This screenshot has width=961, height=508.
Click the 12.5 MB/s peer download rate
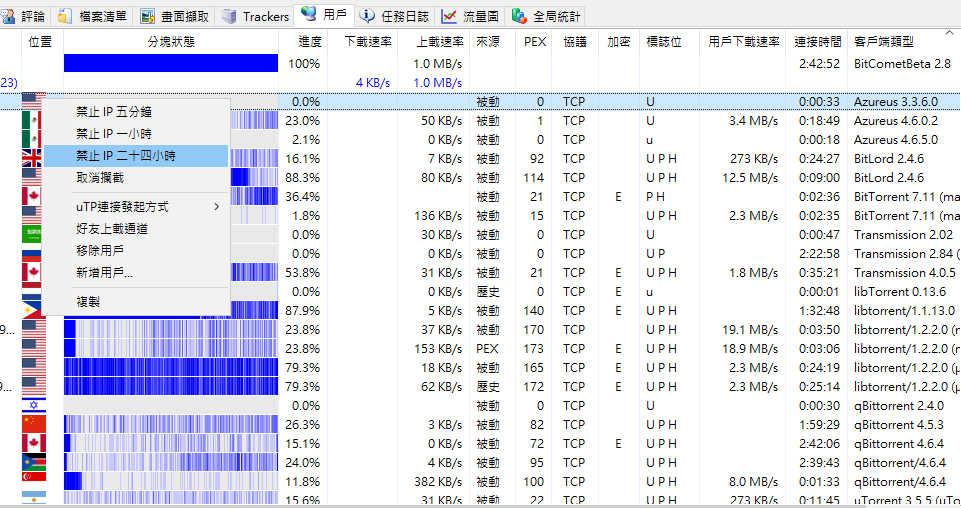(x=750, y=178)
